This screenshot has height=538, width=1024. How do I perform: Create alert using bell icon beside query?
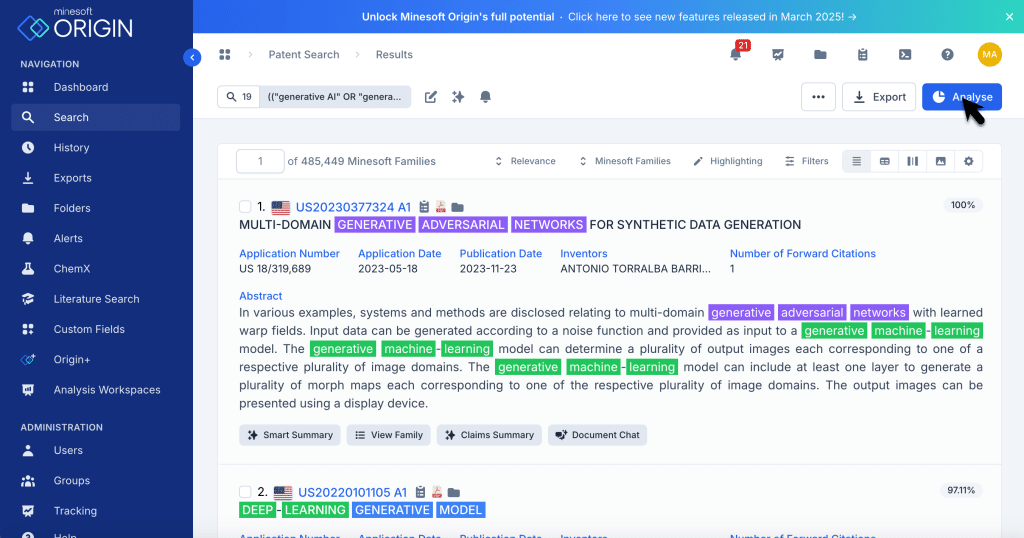(x=486, y=97)
